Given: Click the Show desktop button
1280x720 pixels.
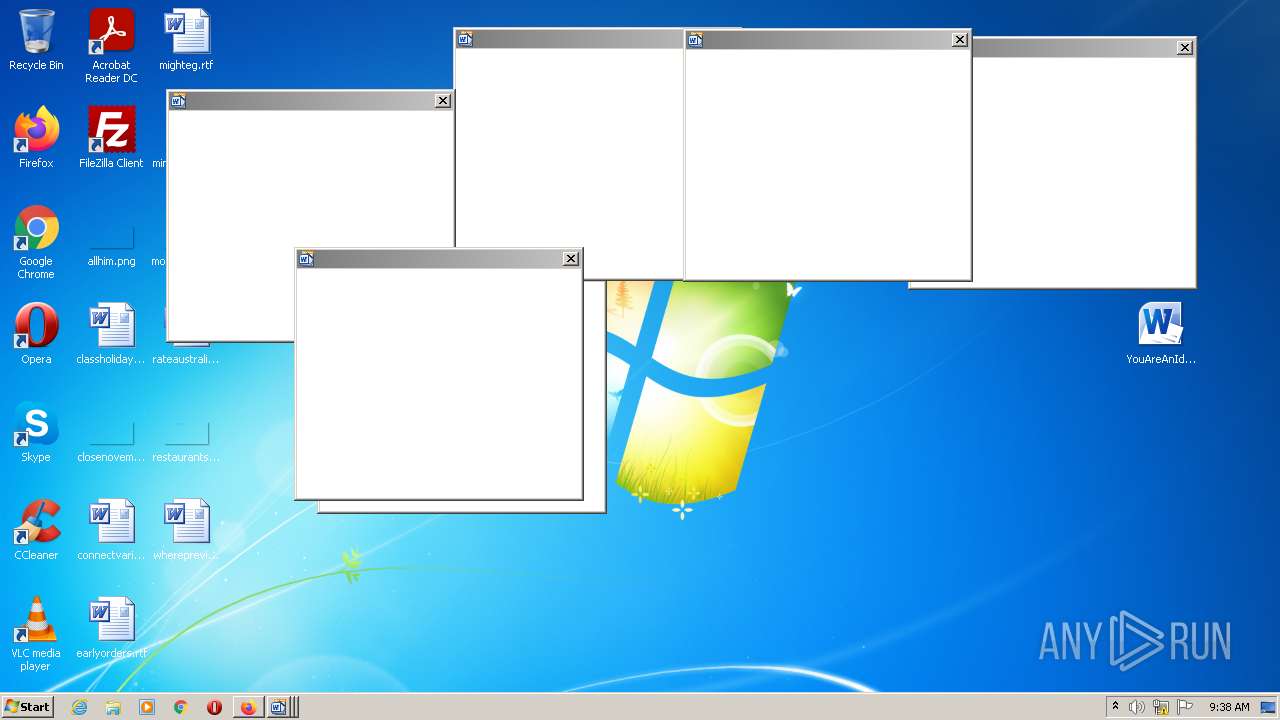Looking at the screenshot, I should tap(1270, 707).
